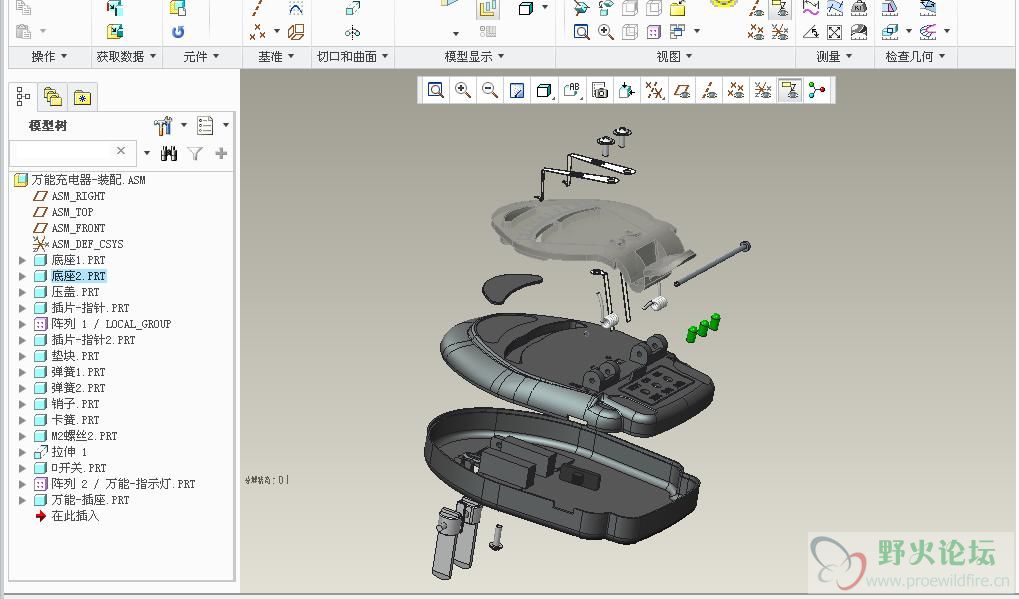Expand the 压盖.PRT tree node
Viewport: 1019px width, 599px height.
pyautogui.click(x=22, y=292)
